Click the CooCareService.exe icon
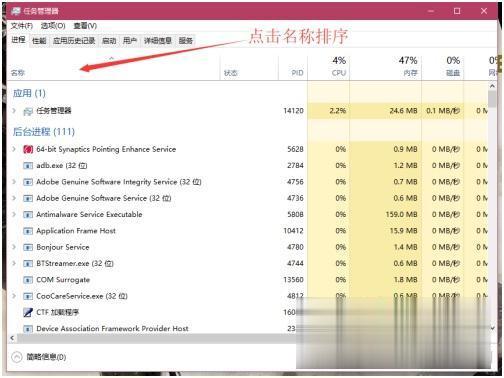504x378 pixels. coord(28,296)
